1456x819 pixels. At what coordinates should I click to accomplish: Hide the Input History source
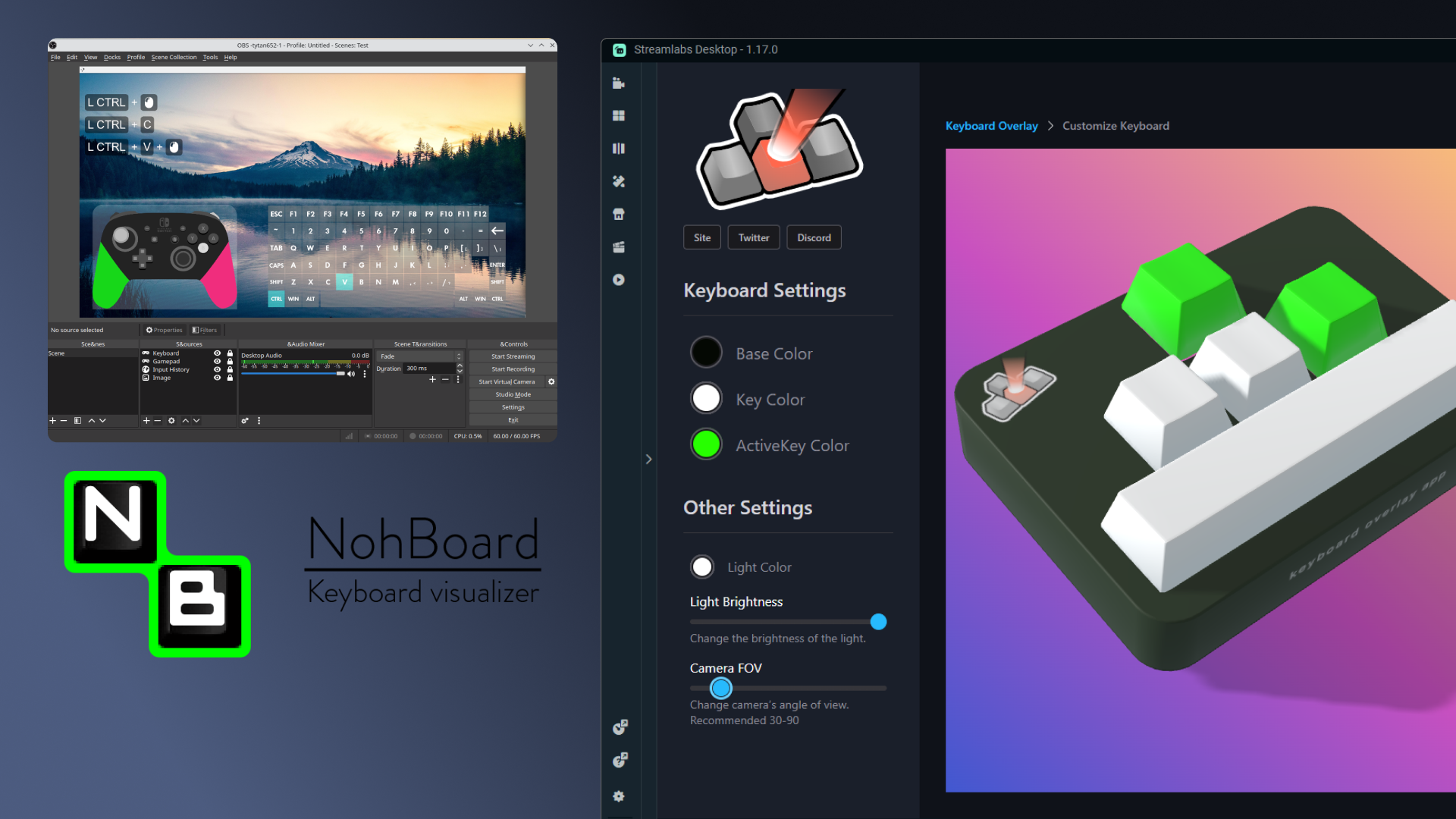217,369
